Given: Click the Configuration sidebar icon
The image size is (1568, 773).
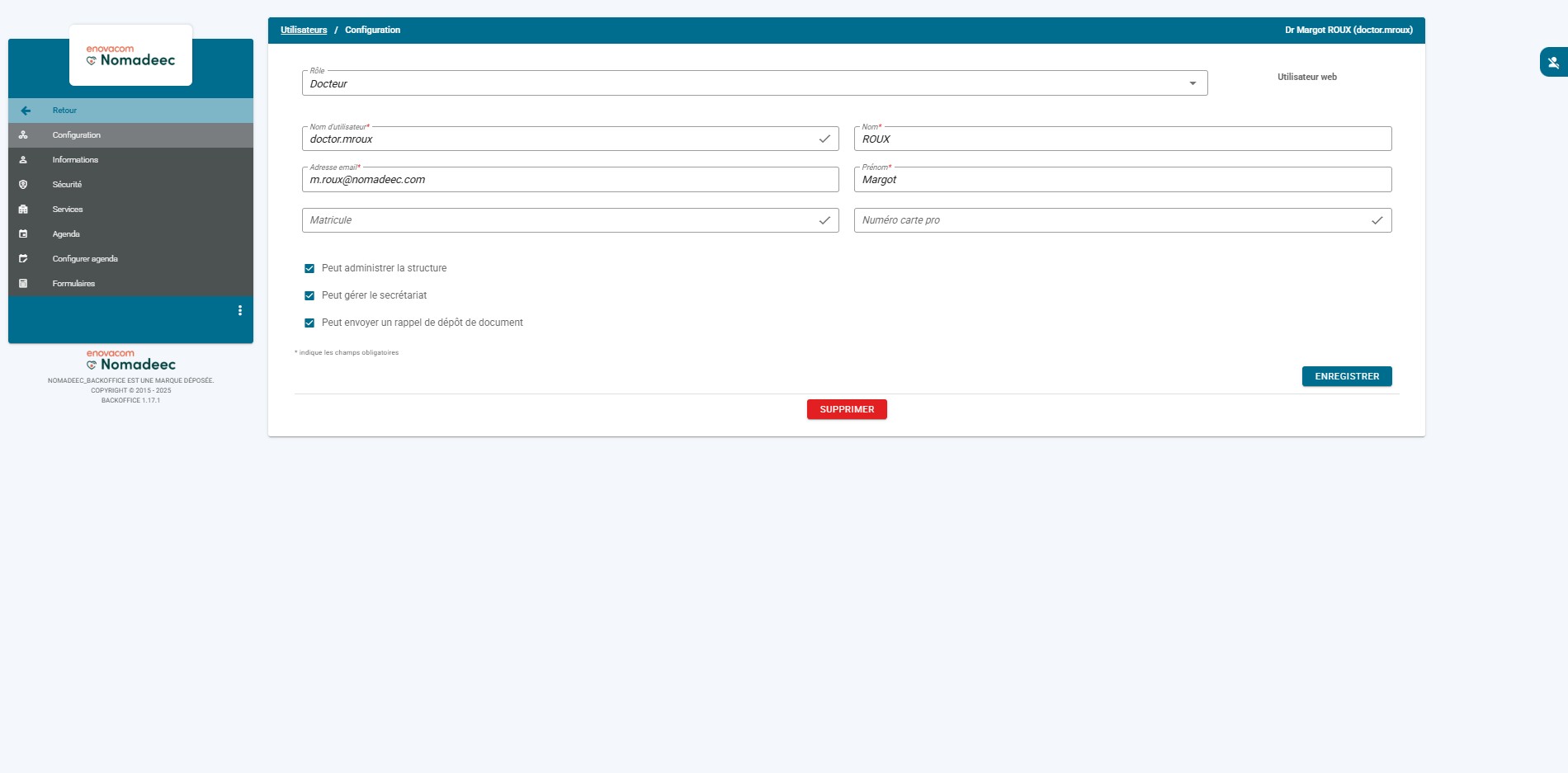Looking at the screenshot, I should coord(23,135).
